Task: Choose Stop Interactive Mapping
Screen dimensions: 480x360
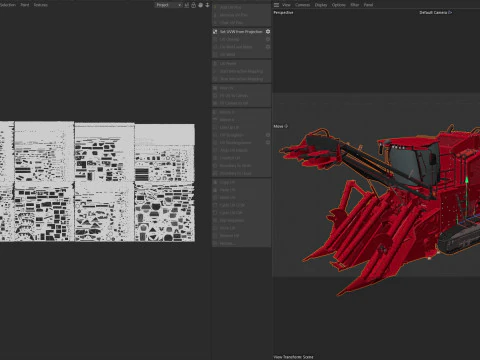Action: pos(242,79)
